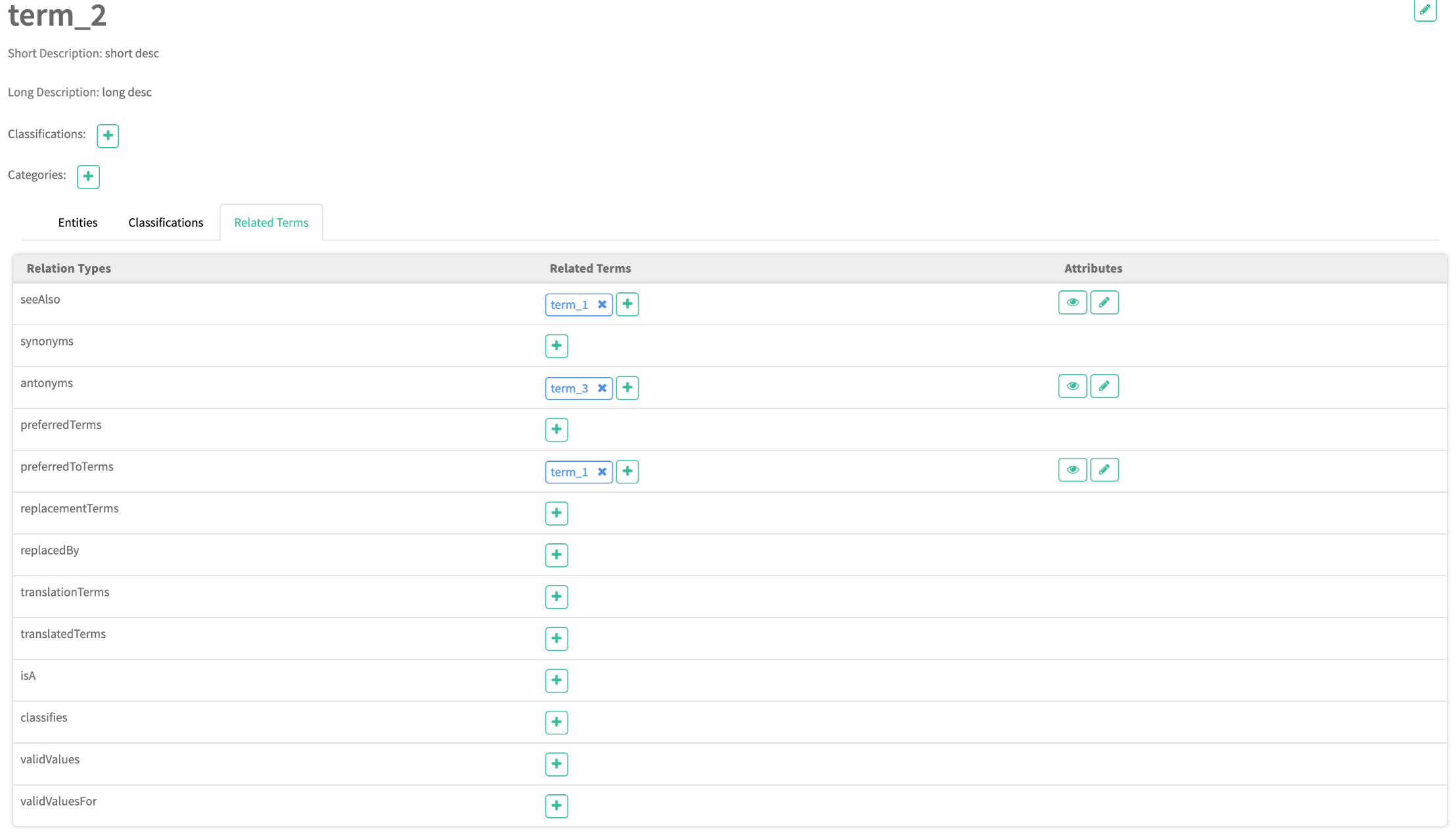
Task: Add a classification with the plus icon
Action: [x=108, y=135]
